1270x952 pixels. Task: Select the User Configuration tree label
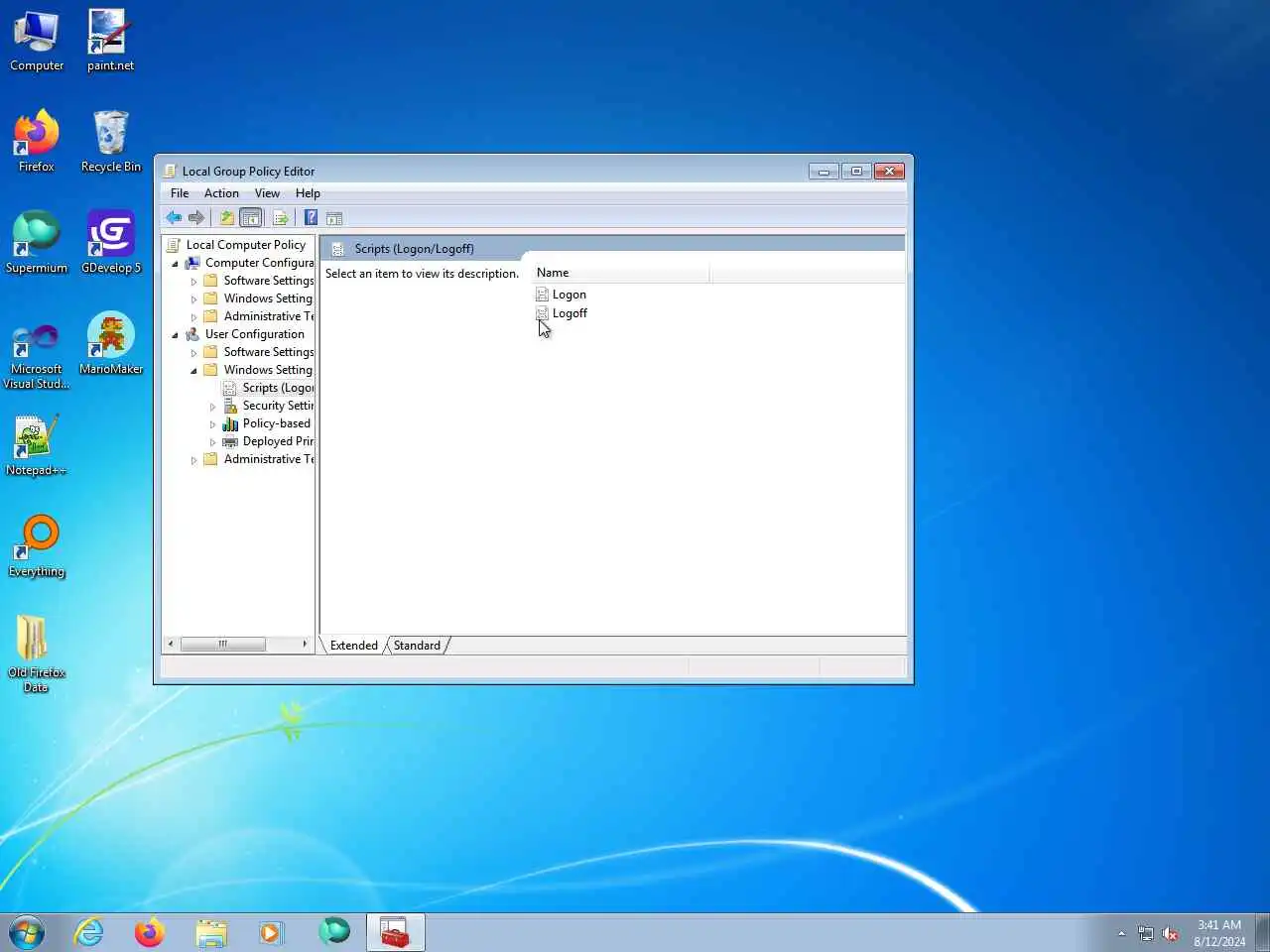click(x=254, y=334)
